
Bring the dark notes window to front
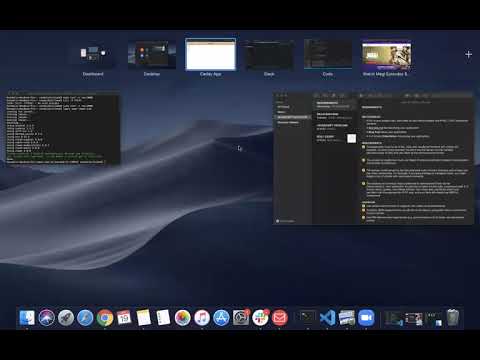(x=373, y=158)
